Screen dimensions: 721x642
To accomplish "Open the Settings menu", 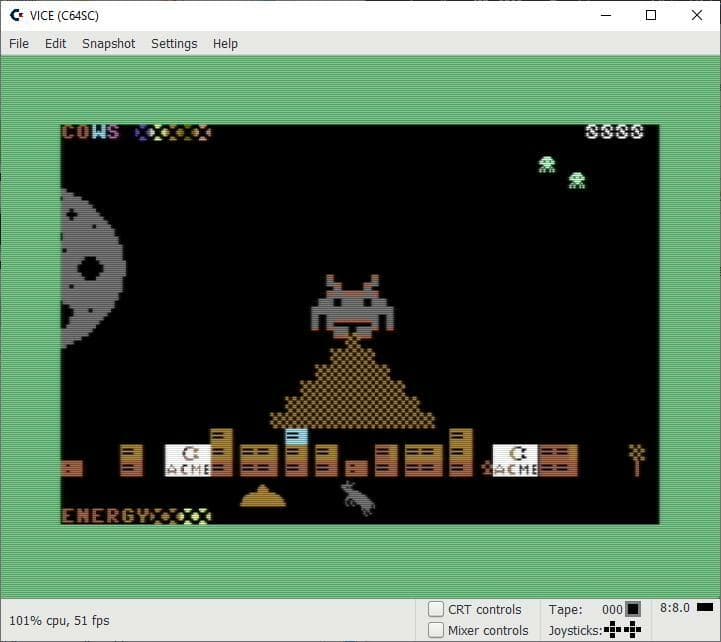I will click(174, 44).
